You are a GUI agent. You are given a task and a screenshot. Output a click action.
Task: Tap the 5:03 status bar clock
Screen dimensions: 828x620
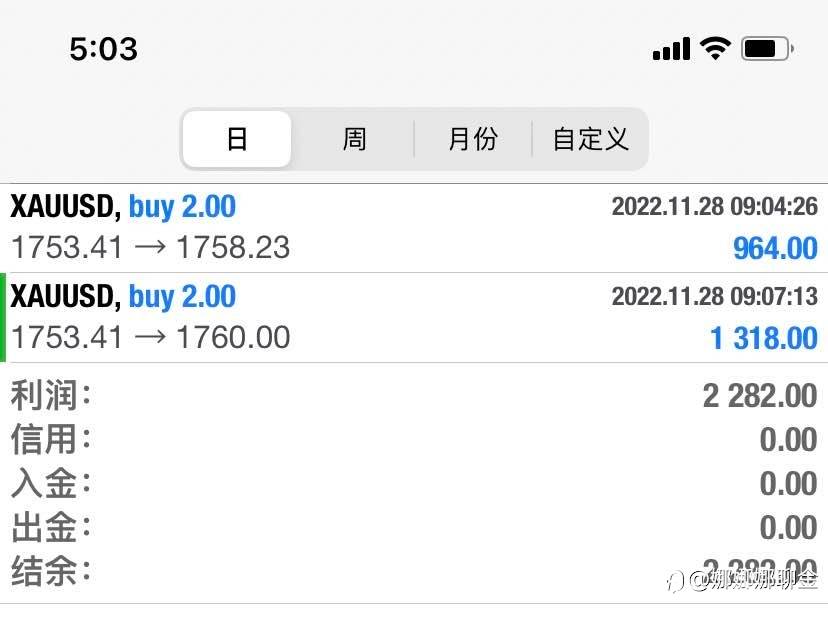(x=103, y=48)
